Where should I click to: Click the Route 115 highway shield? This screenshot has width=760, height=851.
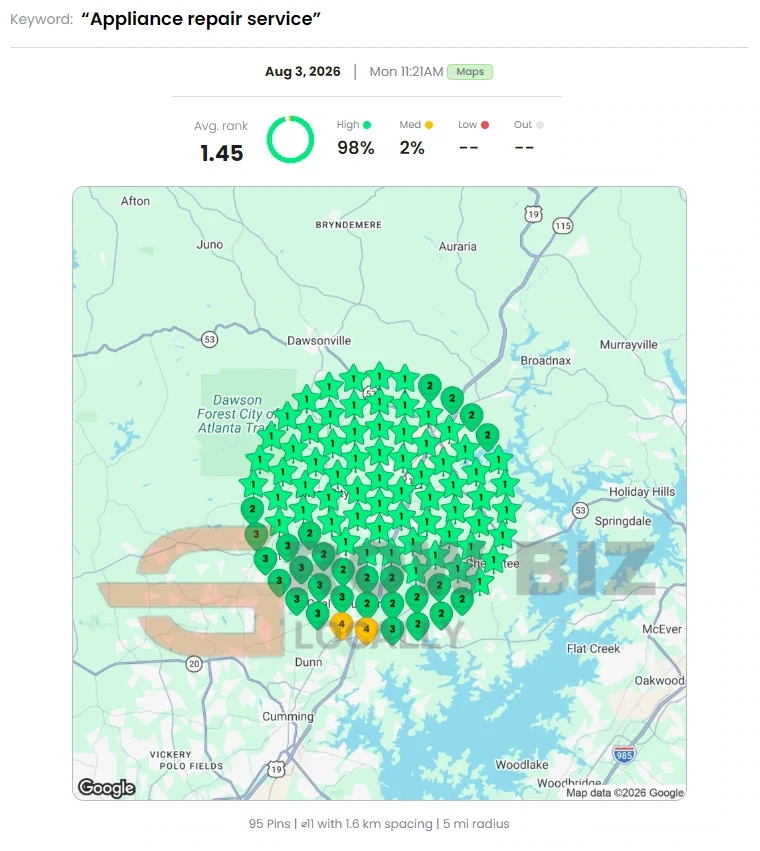pyautogui.click(x=562, y=226)
